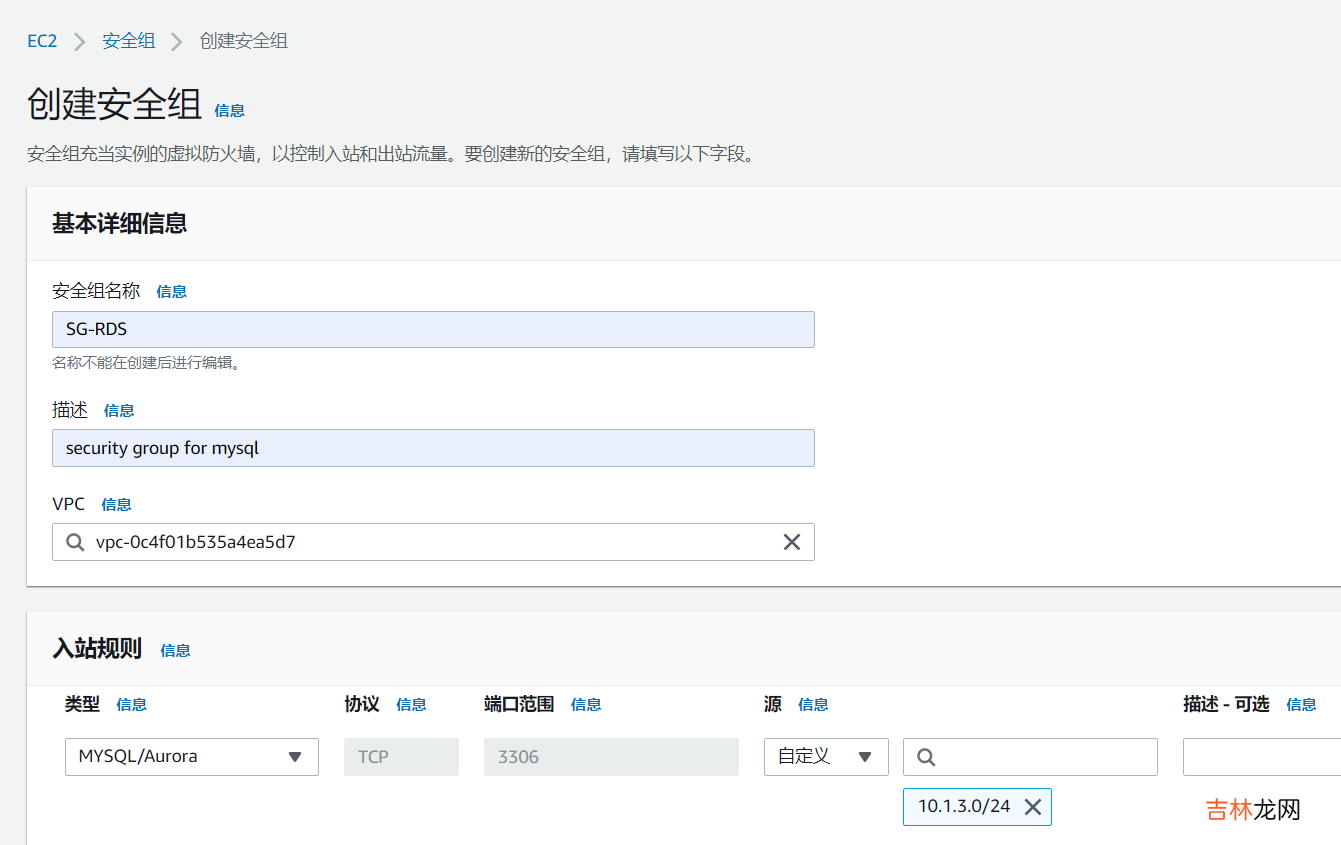
Task: Open the MYSQL/Aurora type dropdown
Action: [x=192, y=757]
